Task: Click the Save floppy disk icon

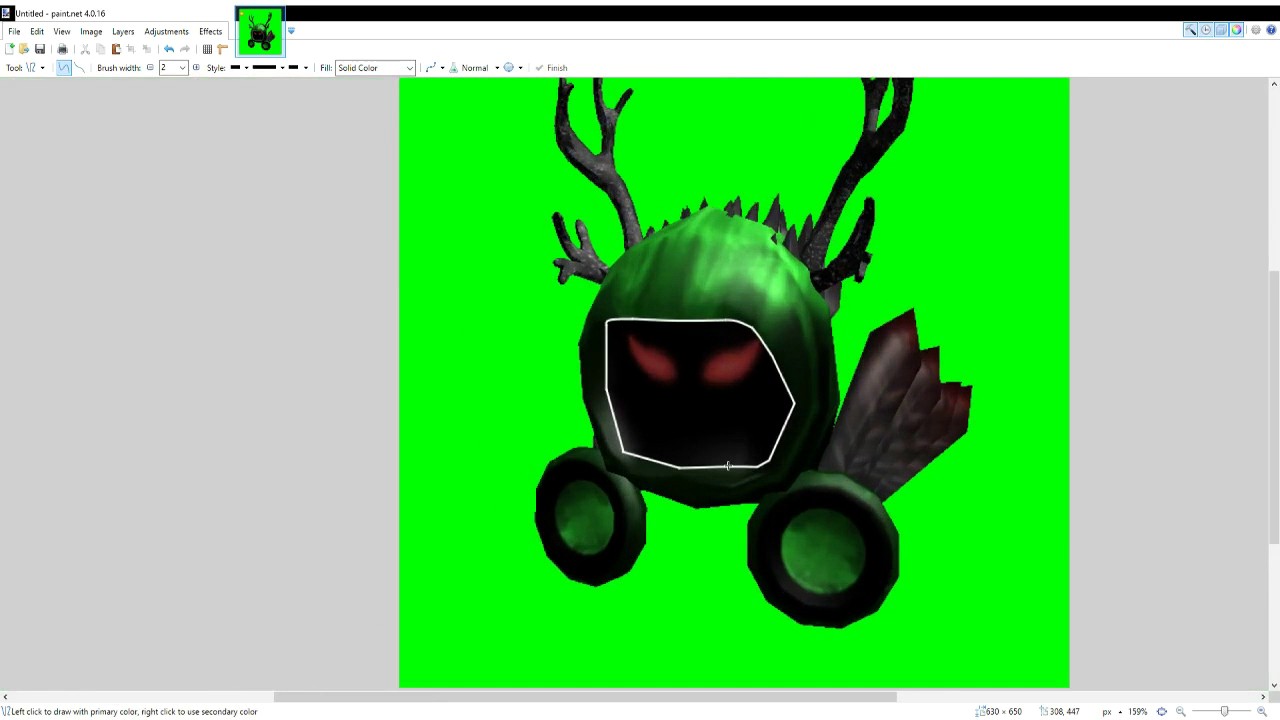Action: point(40,49)
